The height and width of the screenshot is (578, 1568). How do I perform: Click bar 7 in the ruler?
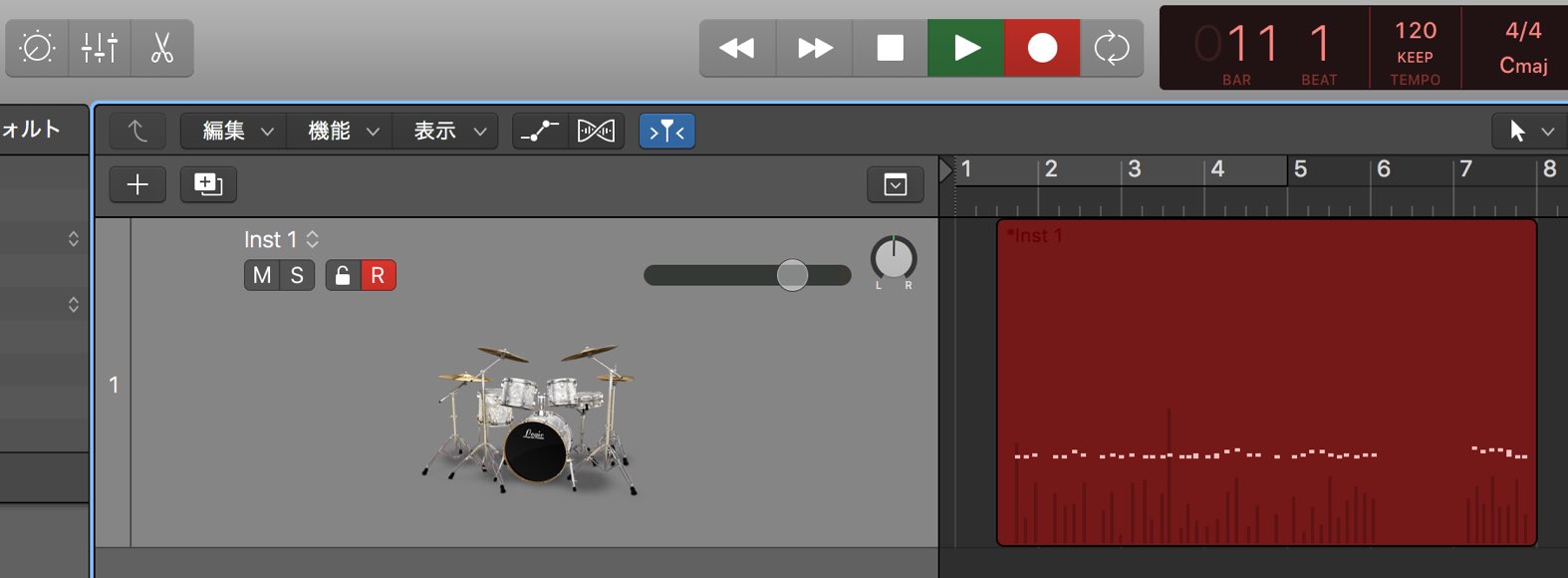point(1465,169)
